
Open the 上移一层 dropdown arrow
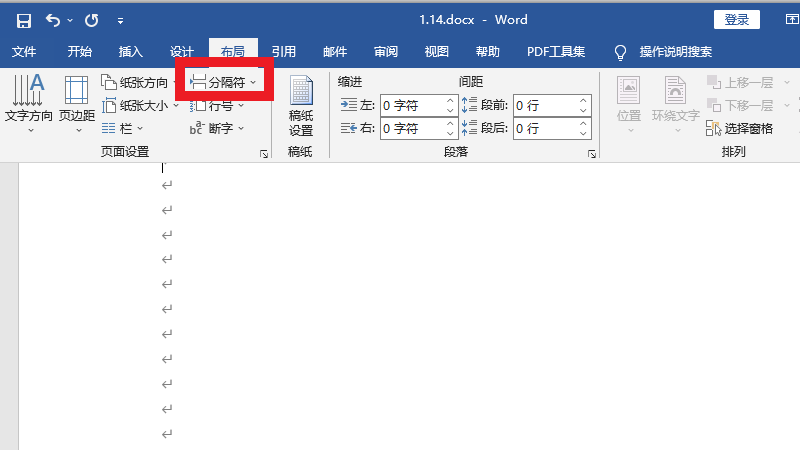pyautogui.click(x=787, y=82)
